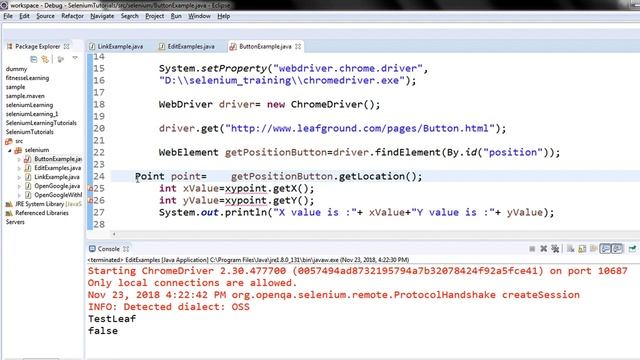This screenshot has height=360, width=640.
Task: Select the dummy project in Package Explorer
Action: tap(16, 69)
